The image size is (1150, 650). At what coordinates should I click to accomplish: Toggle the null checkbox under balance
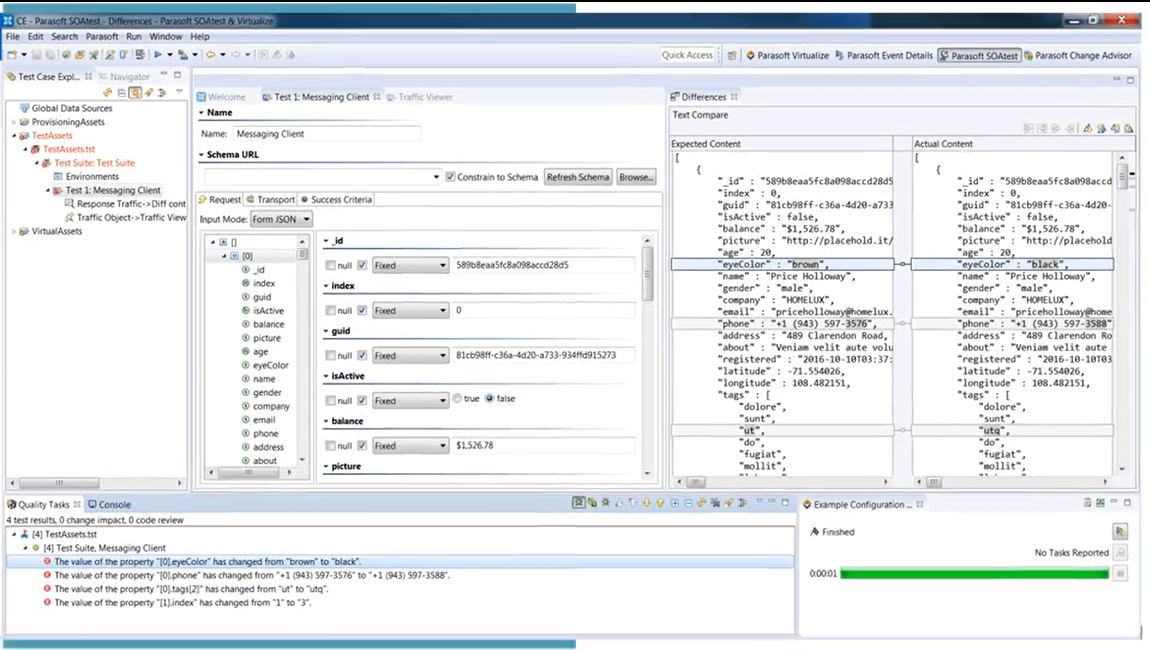pos(330,446)
